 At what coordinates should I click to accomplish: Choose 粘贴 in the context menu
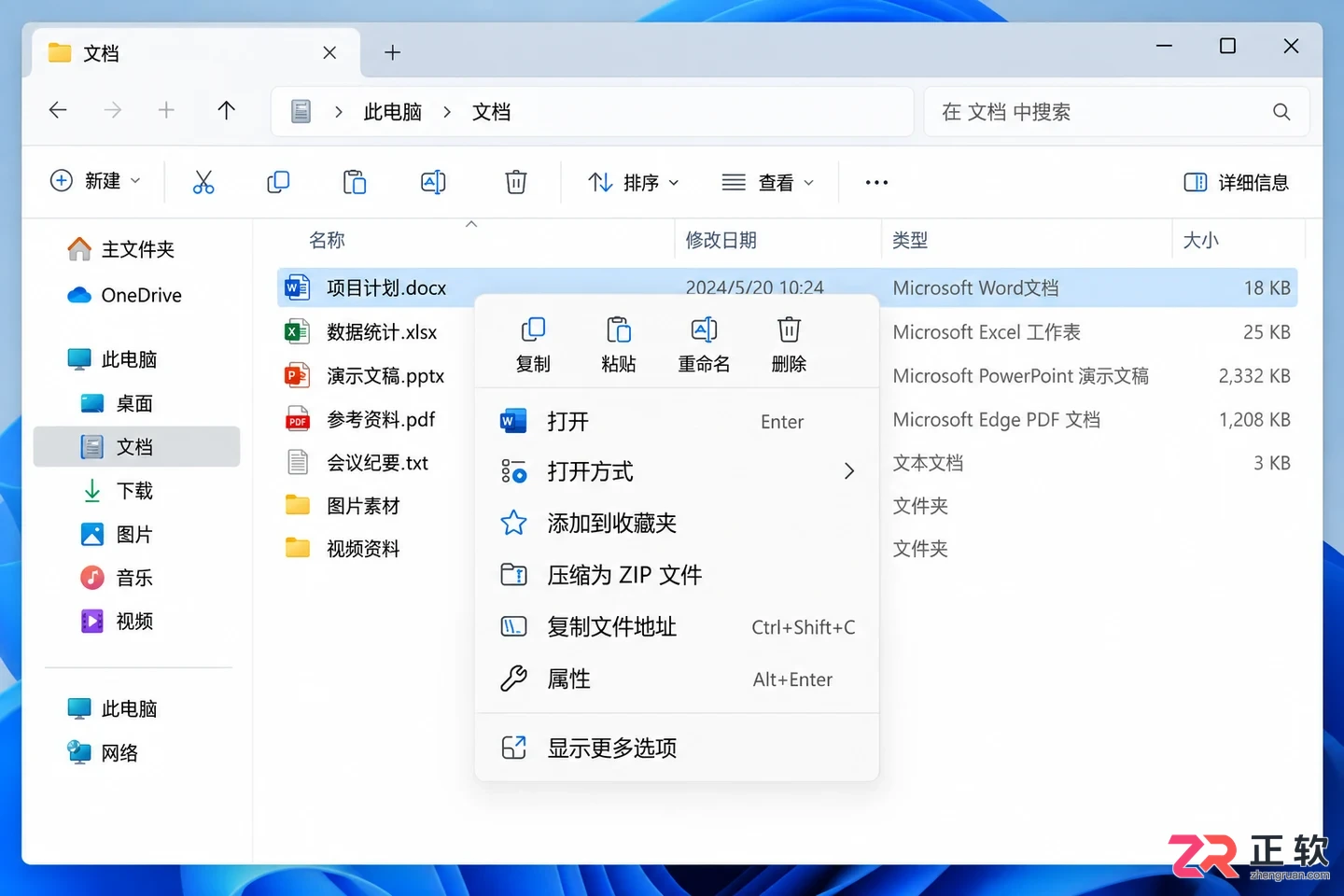click(619, 345)
